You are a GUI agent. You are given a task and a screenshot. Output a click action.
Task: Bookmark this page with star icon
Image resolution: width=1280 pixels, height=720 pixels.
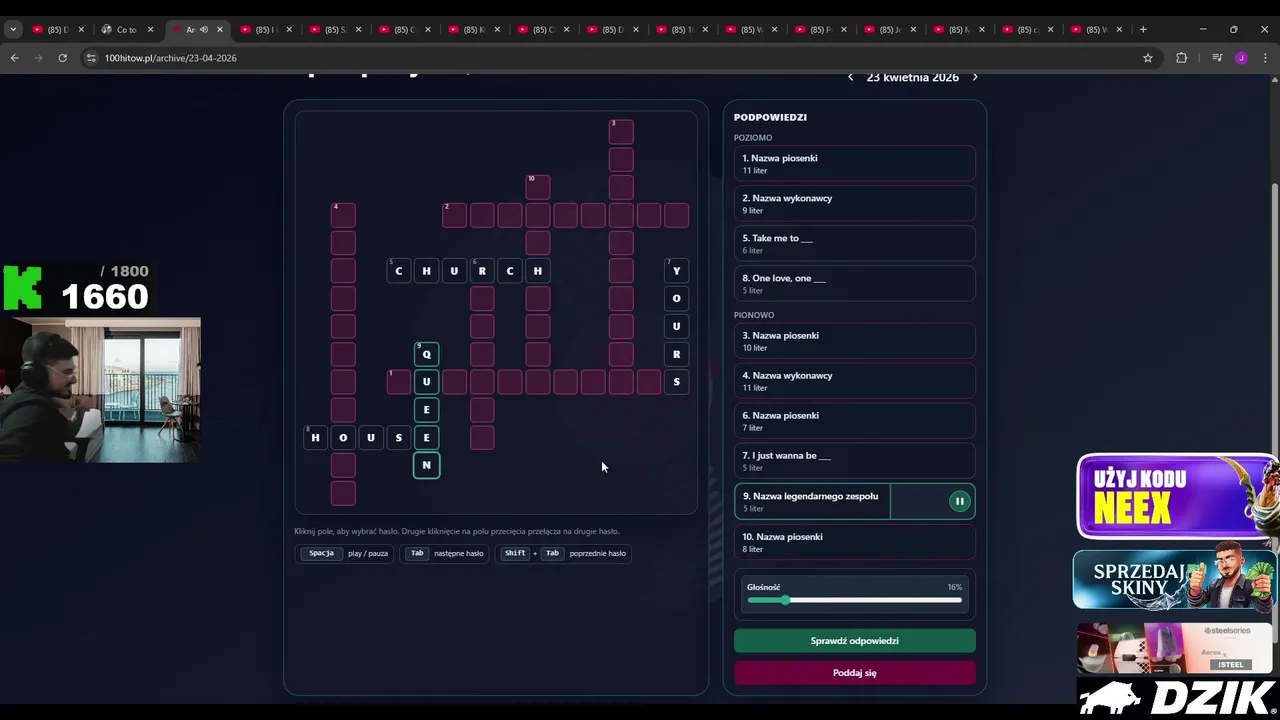click(x=1148, y=58)
